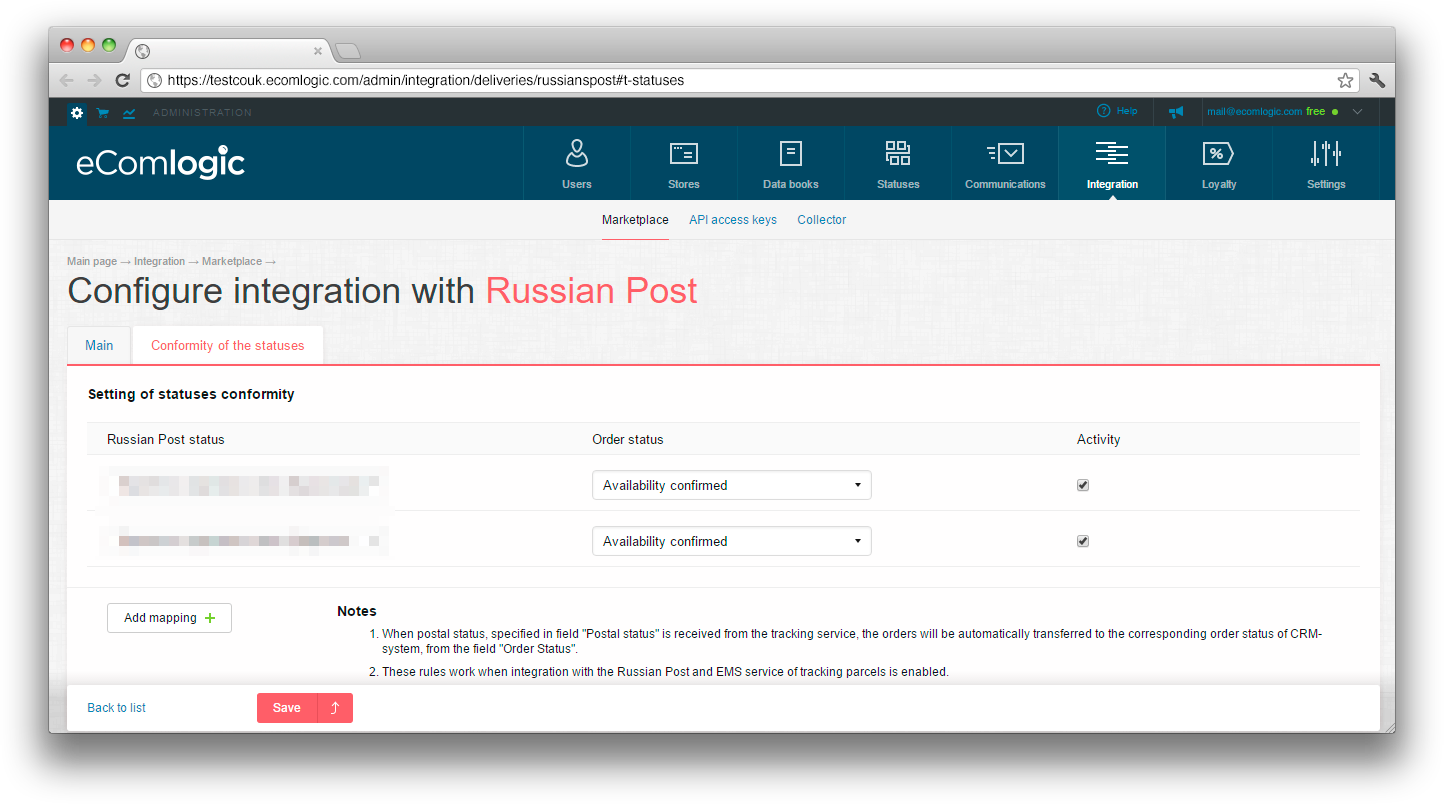Click the ADMINISTRATION label
Screen dimensions: 1444x804
pyautogui.click(x=202, y=113)
